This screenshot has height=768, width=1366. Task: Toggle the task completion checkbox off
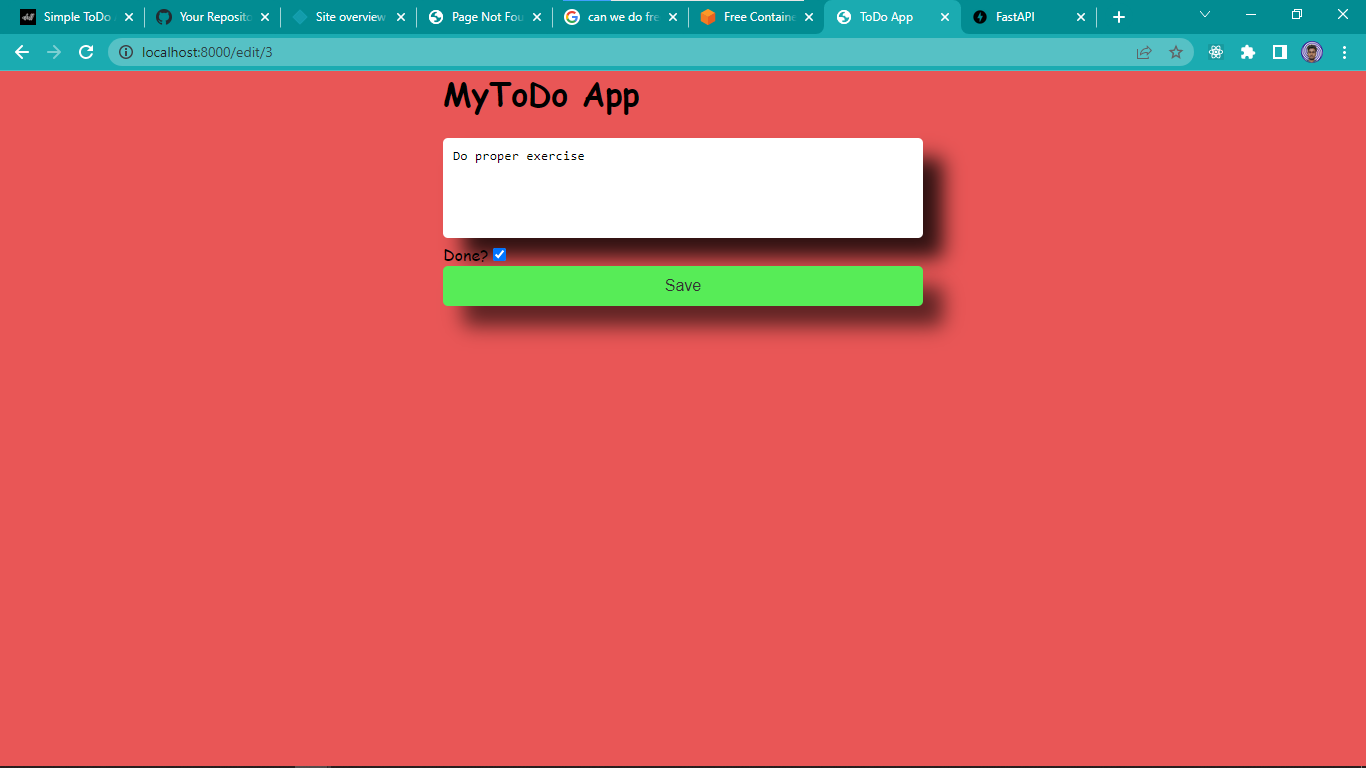pos(499,254)
